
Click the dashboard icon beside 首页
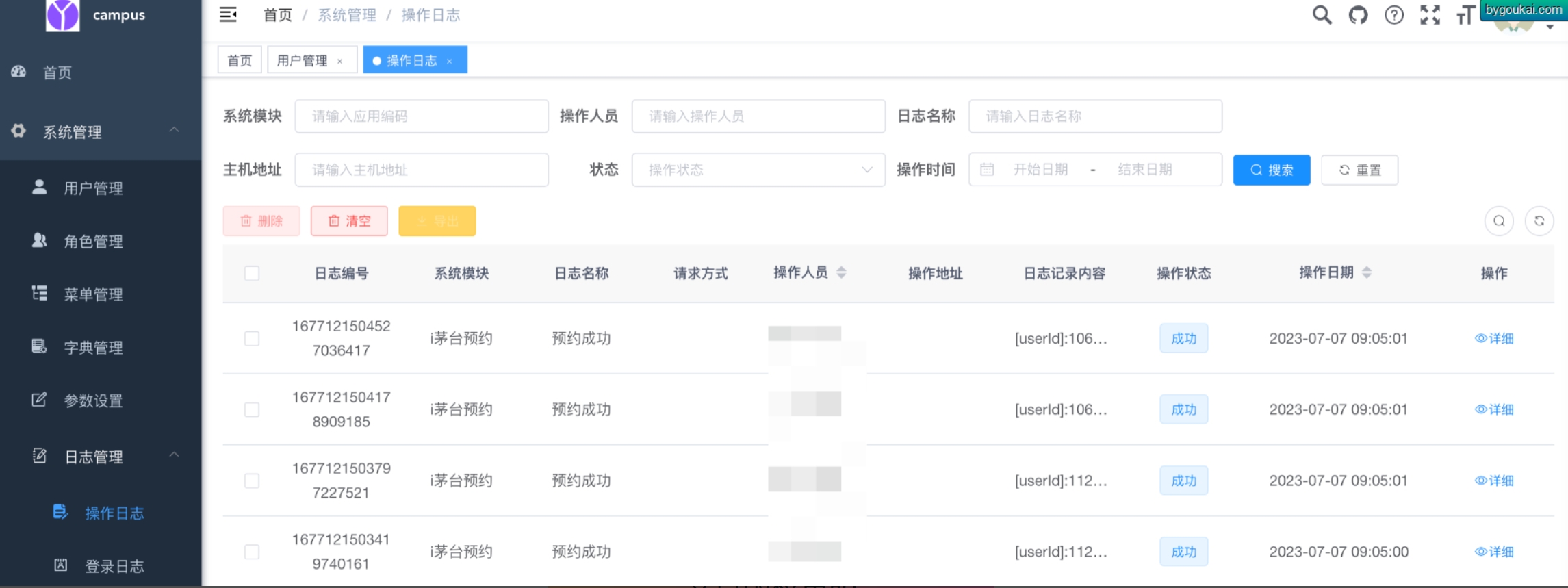18,71
